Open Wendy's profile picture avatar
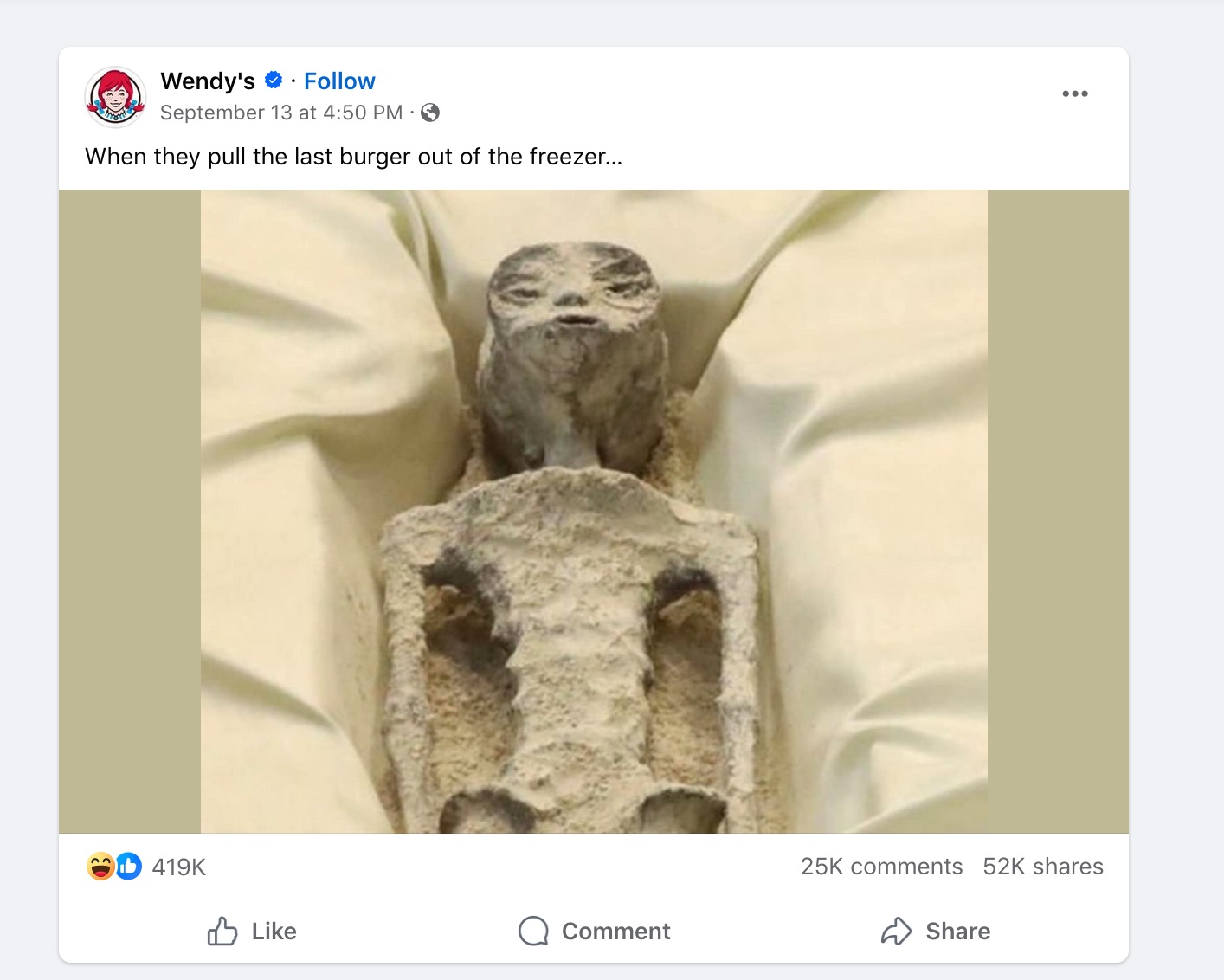1224x980 pixels. (115, 96)
